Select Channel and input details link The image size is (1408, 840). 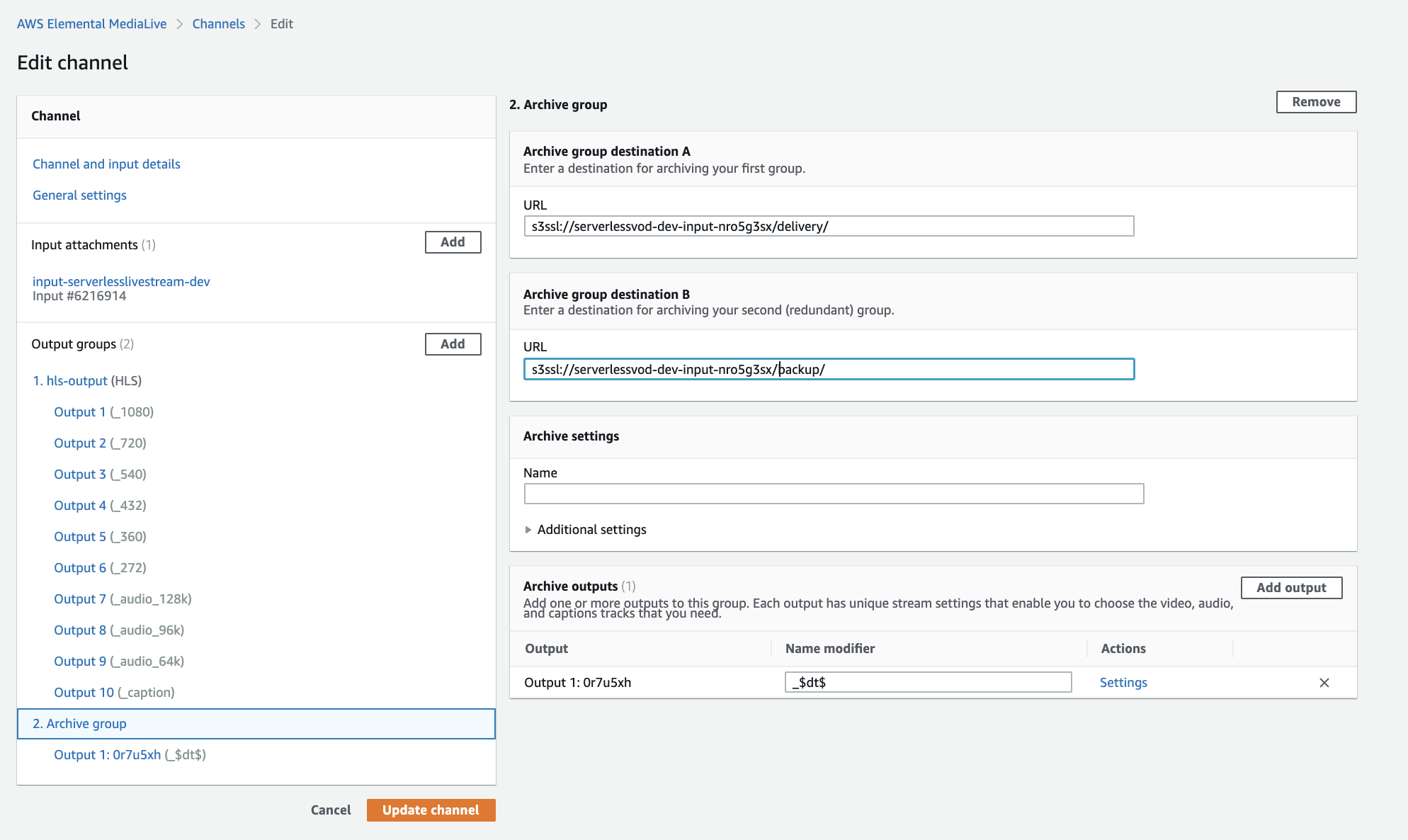[106, 163]
